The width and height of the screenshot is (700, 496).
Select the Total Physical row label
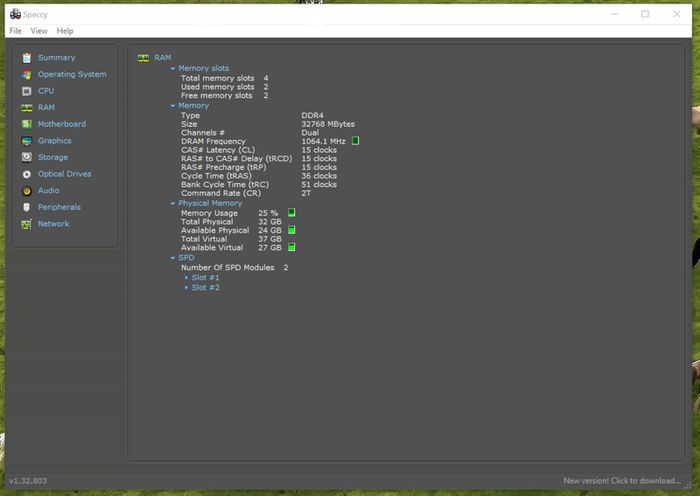point(207,221)
